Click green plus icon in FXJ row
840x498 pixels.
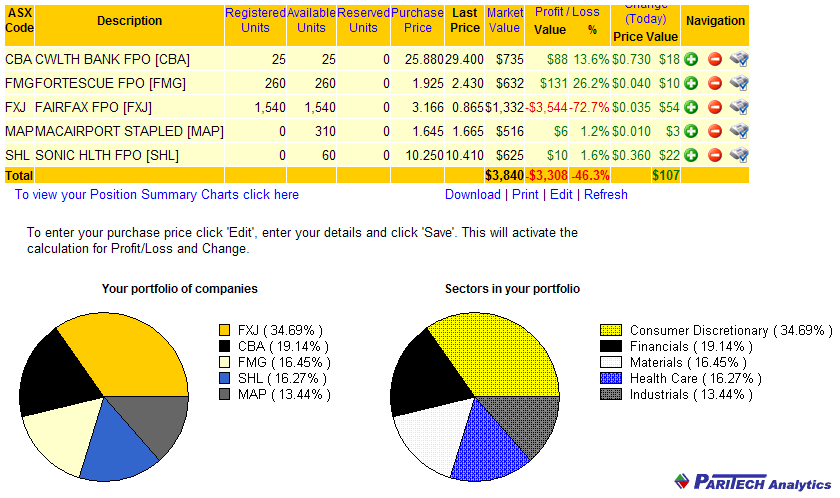pyautogui.click(x=691, y=107)
